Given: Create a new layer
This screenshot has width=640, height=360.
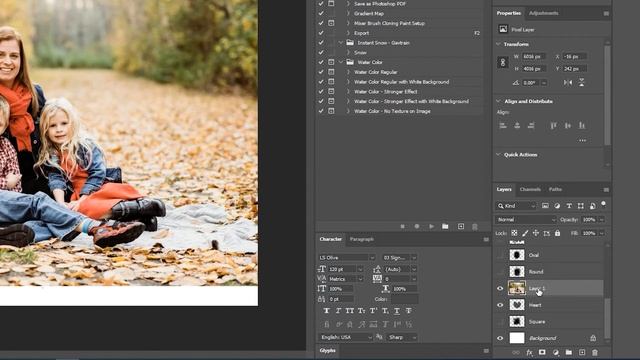Looking at the screenshot, I should point(582,352).
